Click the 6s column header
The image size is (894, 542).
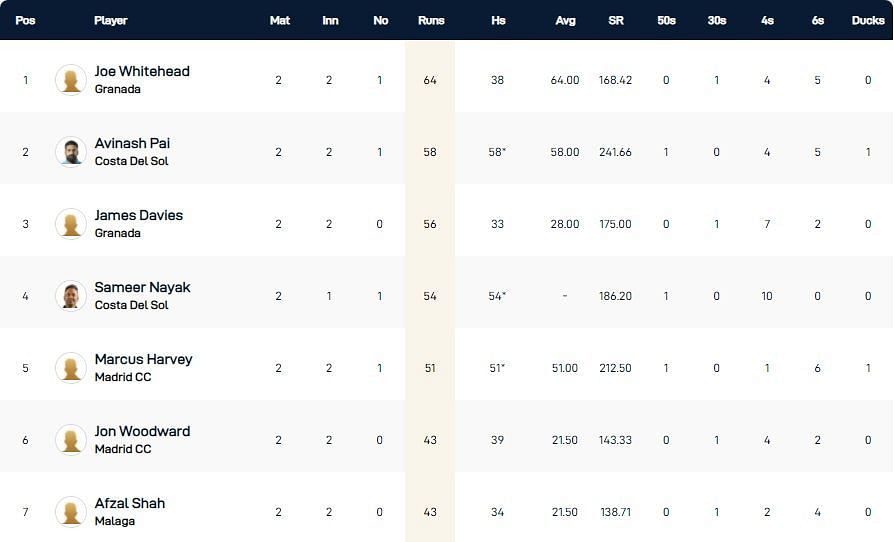(x=818, y=20)
